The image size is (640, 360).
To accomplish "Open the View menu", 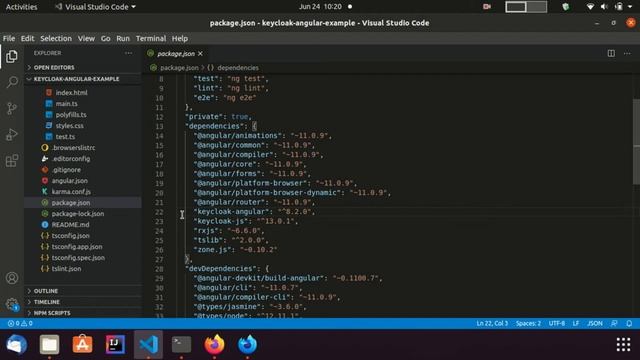I will (x=86, y=38).
